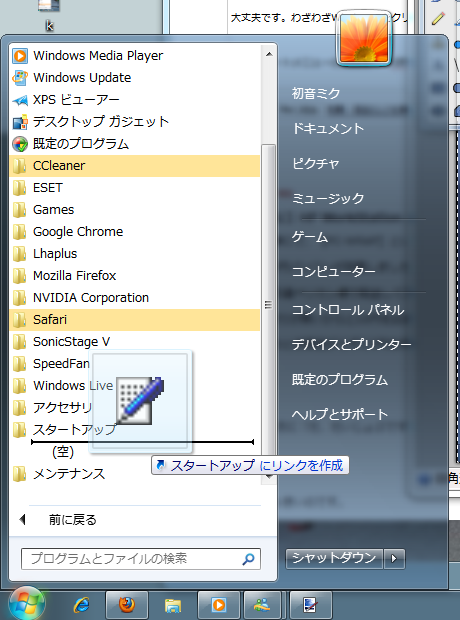Expand the Lhaplus folder
This screenshot has width=460, height=620.
(x=134, y=254)
